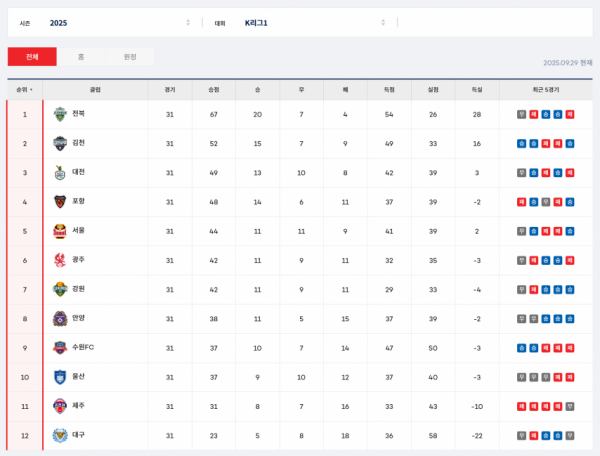Screen dimensions: 600x456
Task: Click the 광주 club logo
Action: point(60,261)
